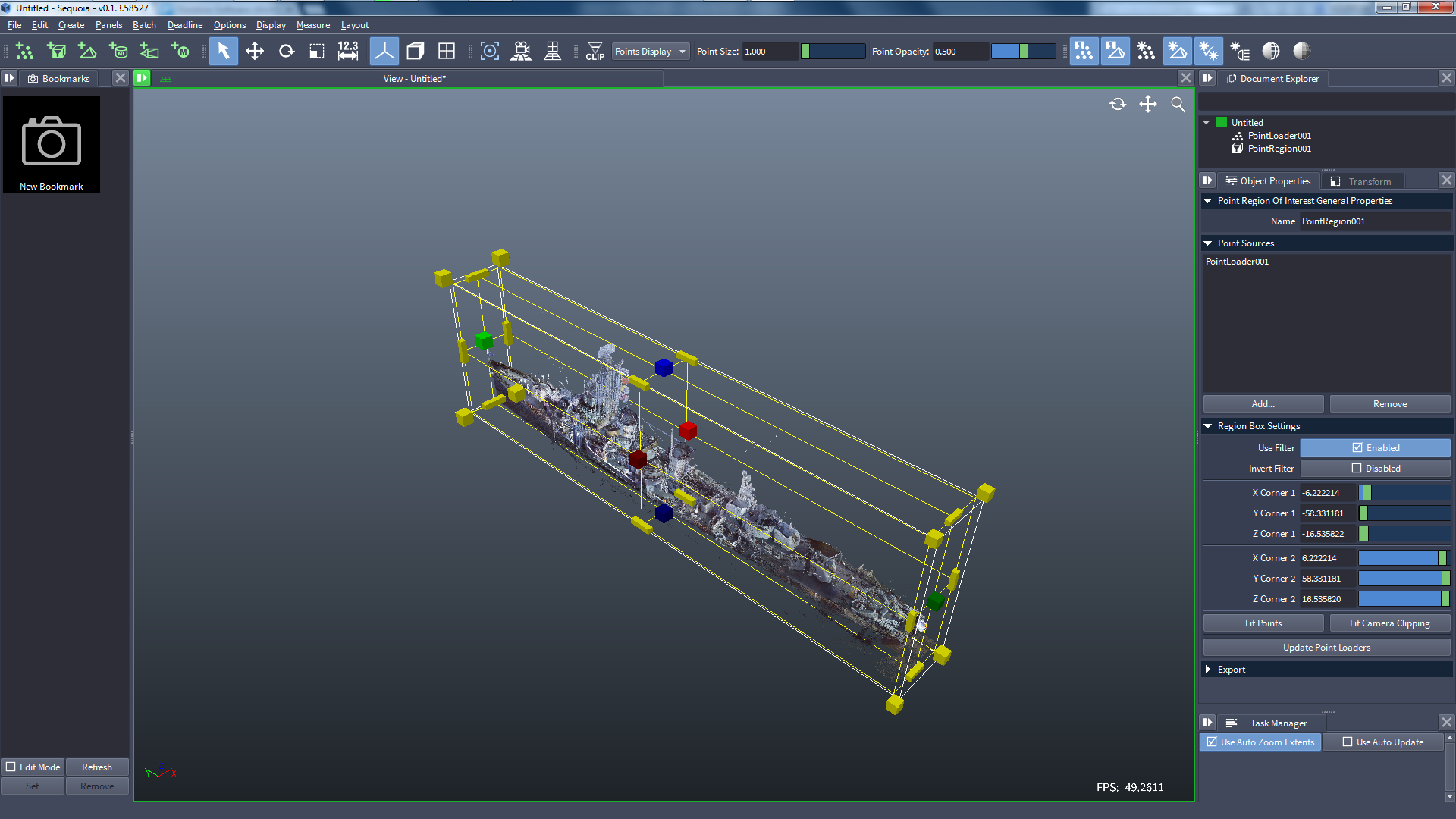Click the Create projection camera icon
Image resolution: width=1456 pixels, height=819 pixels.
pos(149,51)
